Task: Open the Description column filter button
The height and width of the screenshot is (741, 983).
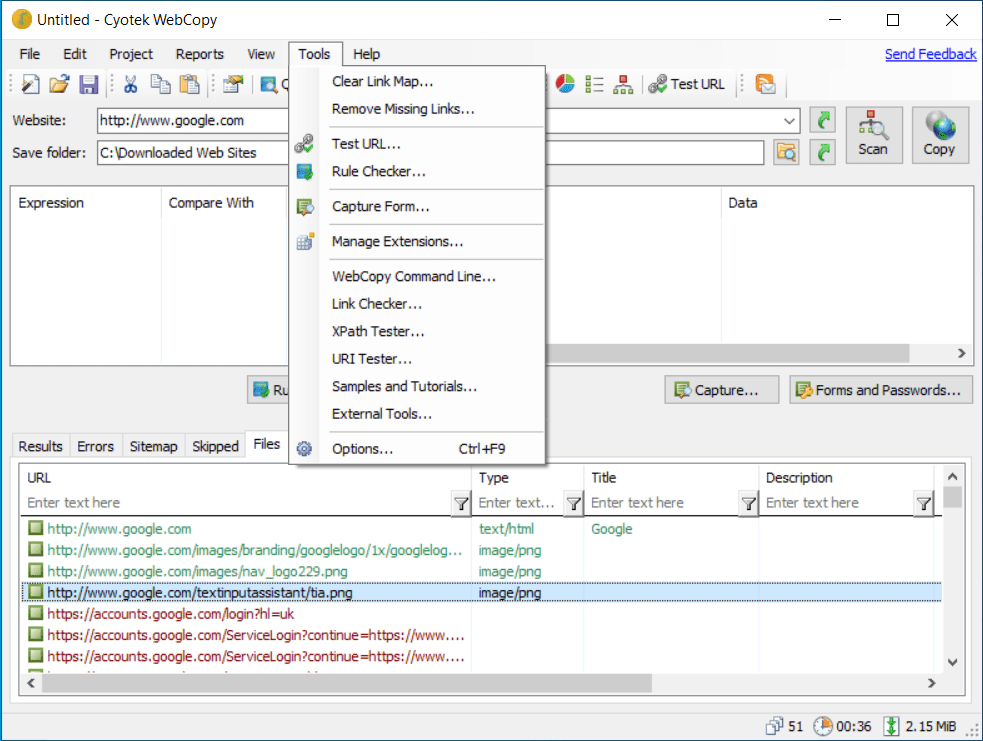Action: pyautogui.click(x=923, y=503)
